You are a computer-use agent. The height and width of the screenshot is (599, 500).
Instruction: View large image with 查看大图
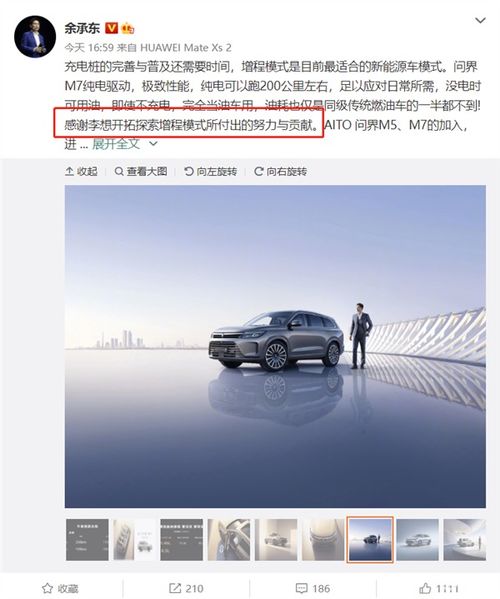141,172
